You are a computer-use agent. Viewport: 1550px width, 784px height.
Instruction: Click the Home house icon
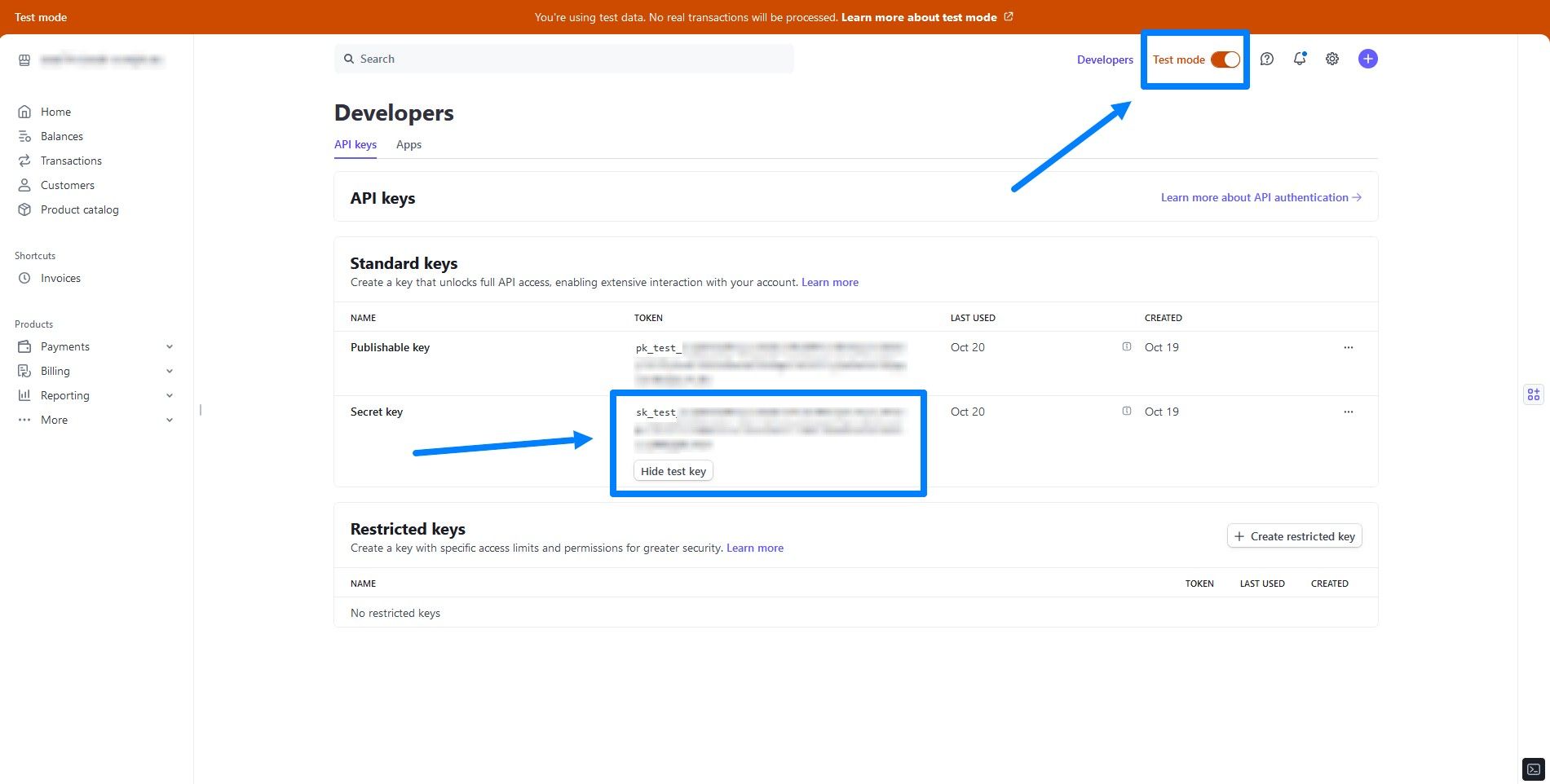pyautogui.click(x=24, y=112)
